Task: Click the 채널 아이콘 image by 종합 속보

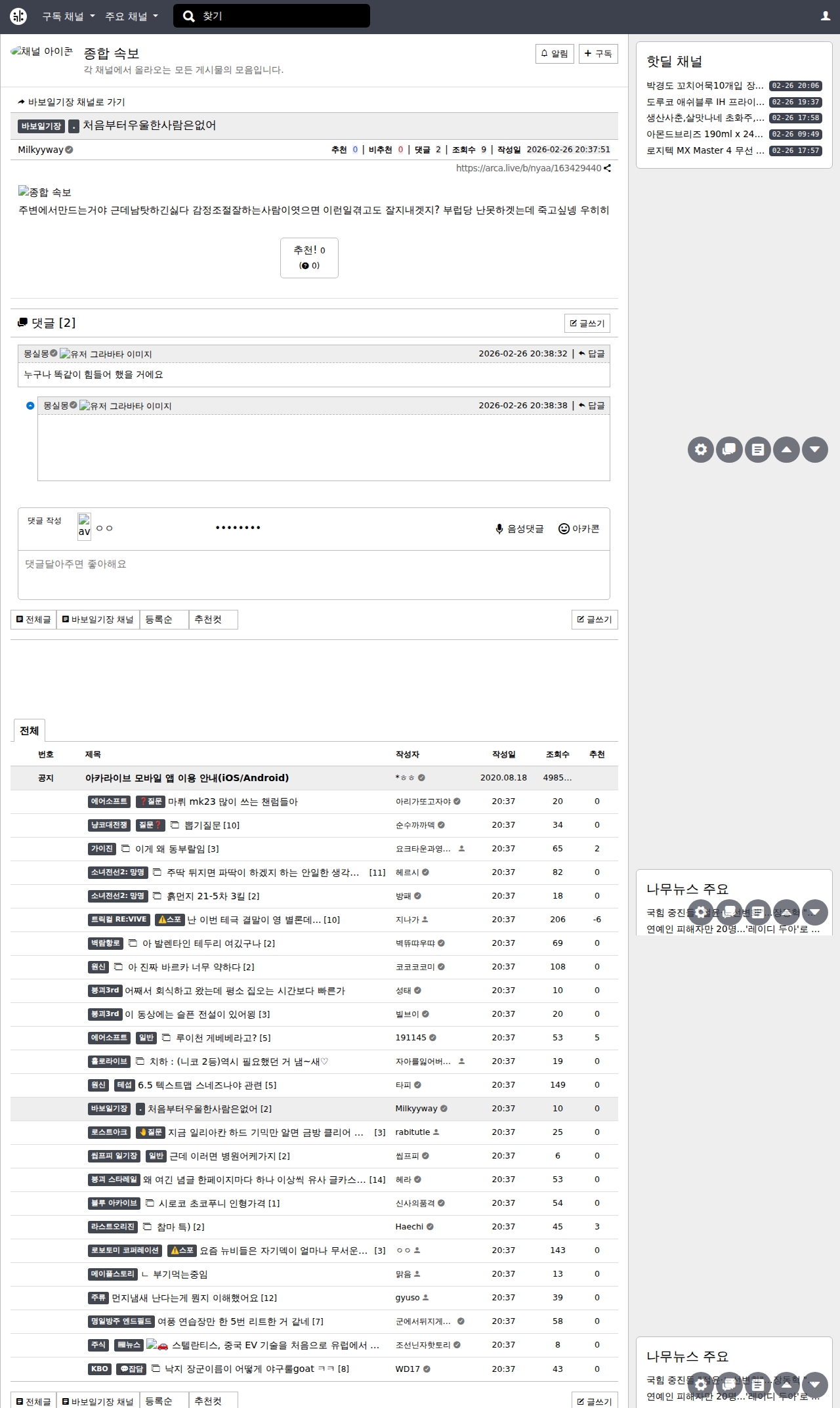Action: pyautogui.click(x=41, y=51)
